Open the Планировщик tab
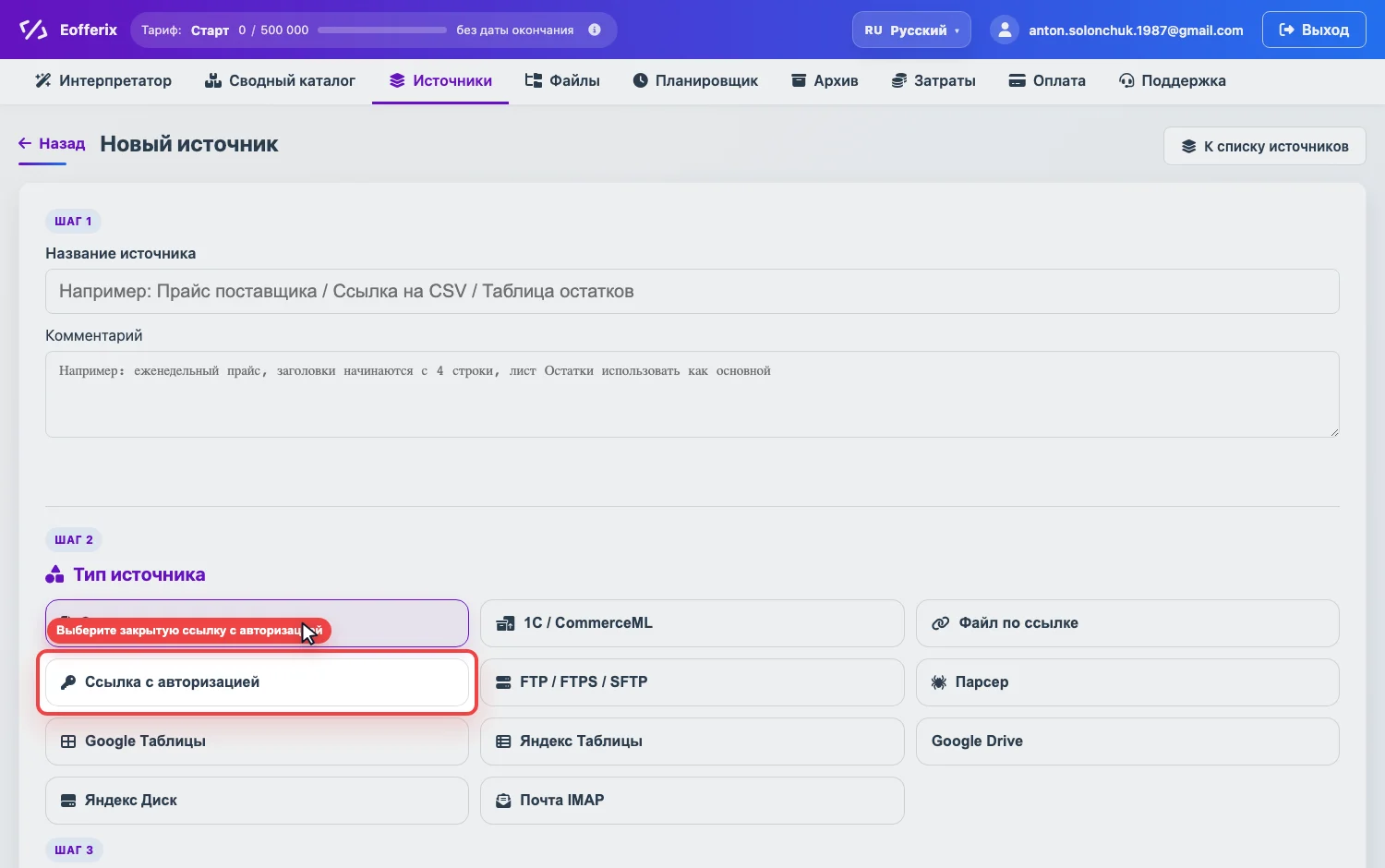The image size is (1385, 868). point(695,81)
